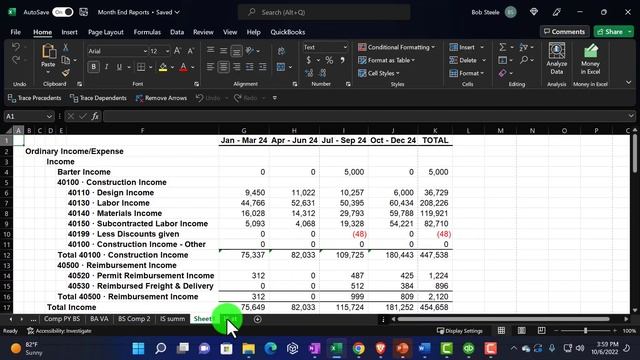The width and height of the screenshot is (640, 360).
Task: Click Remove Arrows
Action: pos(161,98)
